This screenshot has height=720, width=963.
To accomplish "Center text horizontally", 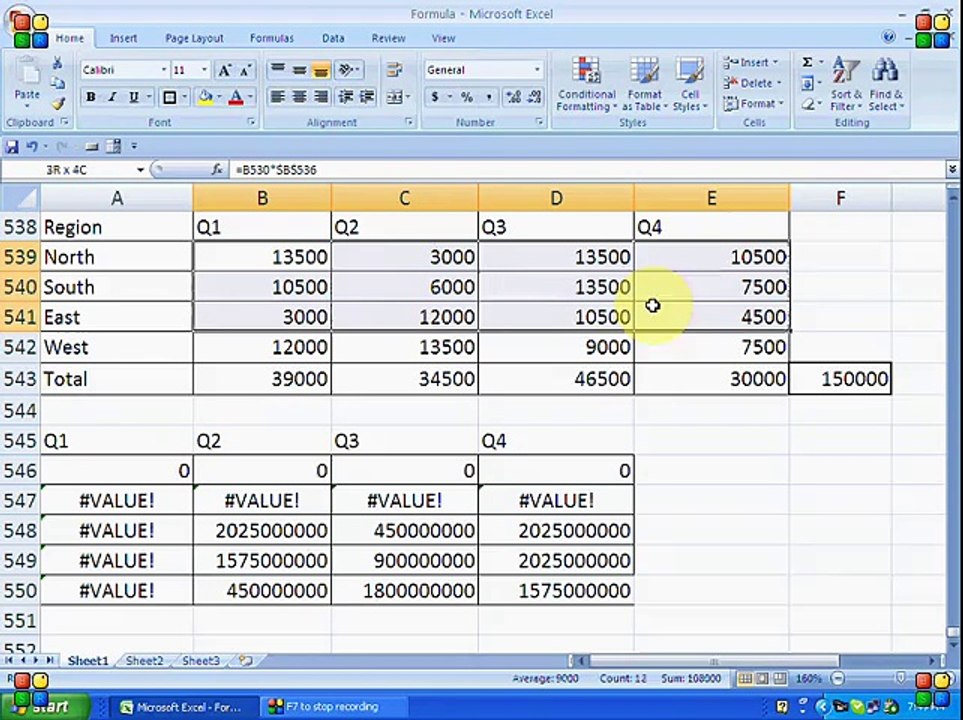I will point(299,96).
